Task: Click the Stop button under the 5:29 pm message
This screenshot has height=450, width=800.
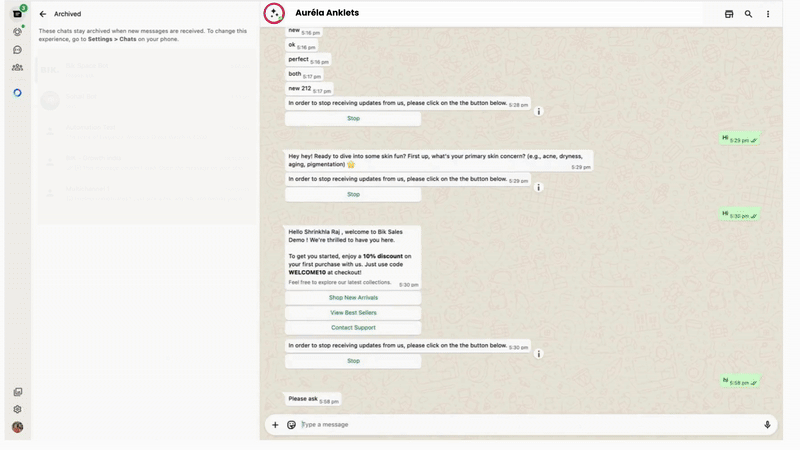Action: point(353,194)
